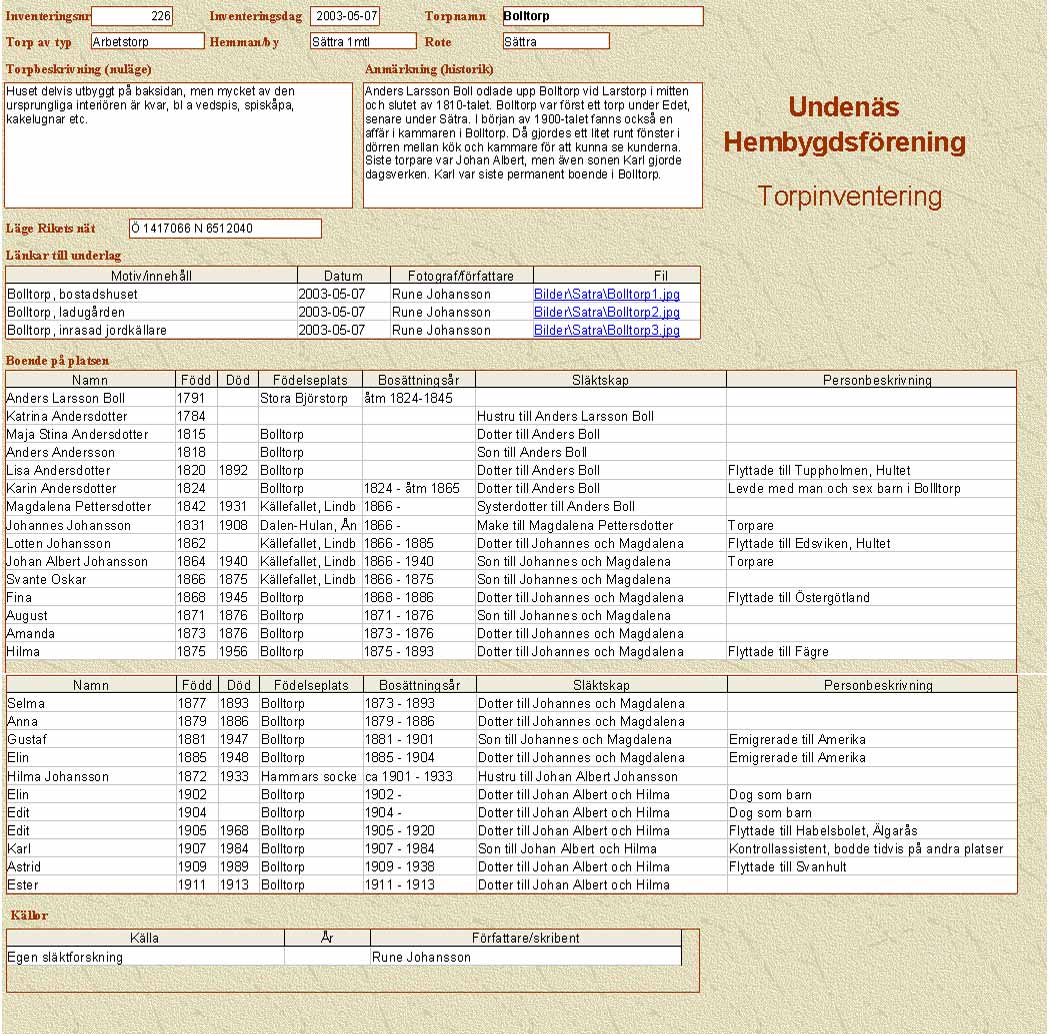Click the Författare/skribent column header
This screenshot has width=1049, height=1034.
pyautogui.click(x=525, y=939)
